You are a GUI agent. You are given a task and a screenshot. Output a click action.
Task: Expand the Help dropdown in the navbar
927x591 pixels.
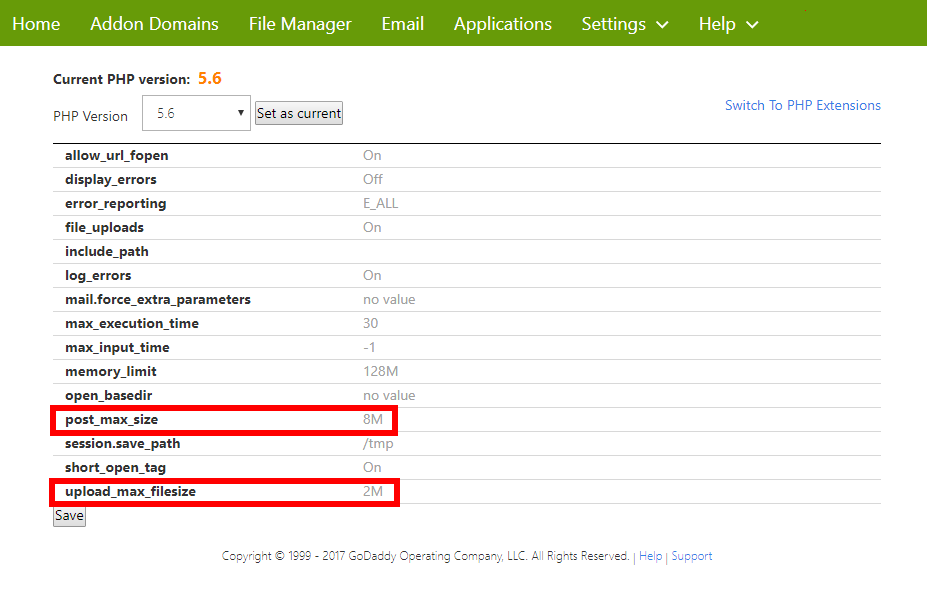pos(728,23)
